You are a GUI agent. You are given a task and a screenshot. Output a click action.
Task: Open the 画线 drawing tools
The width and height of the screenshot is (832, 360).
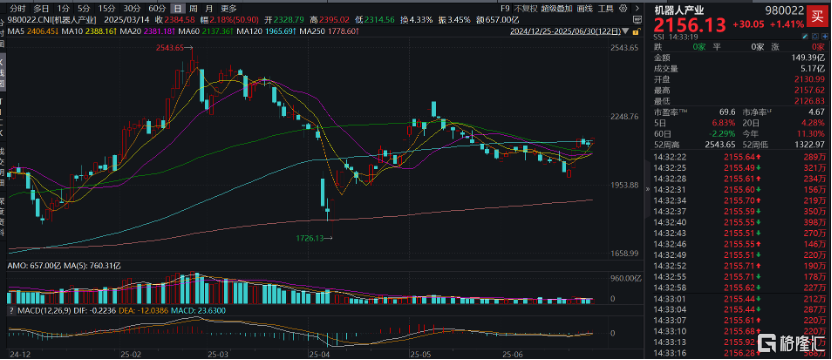coord(584,8)
